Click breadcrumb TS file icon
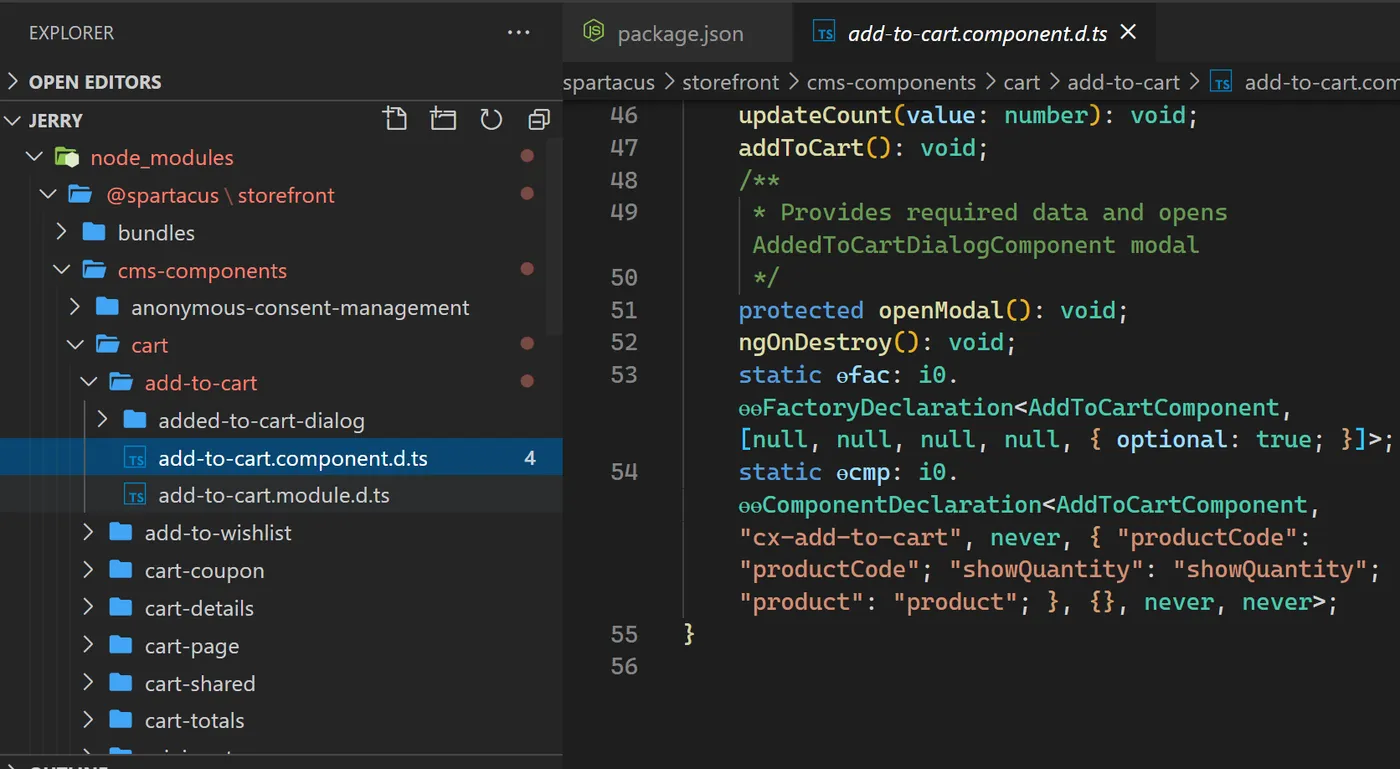This screenshot has height=769, width=1400. click(1221, 82)
